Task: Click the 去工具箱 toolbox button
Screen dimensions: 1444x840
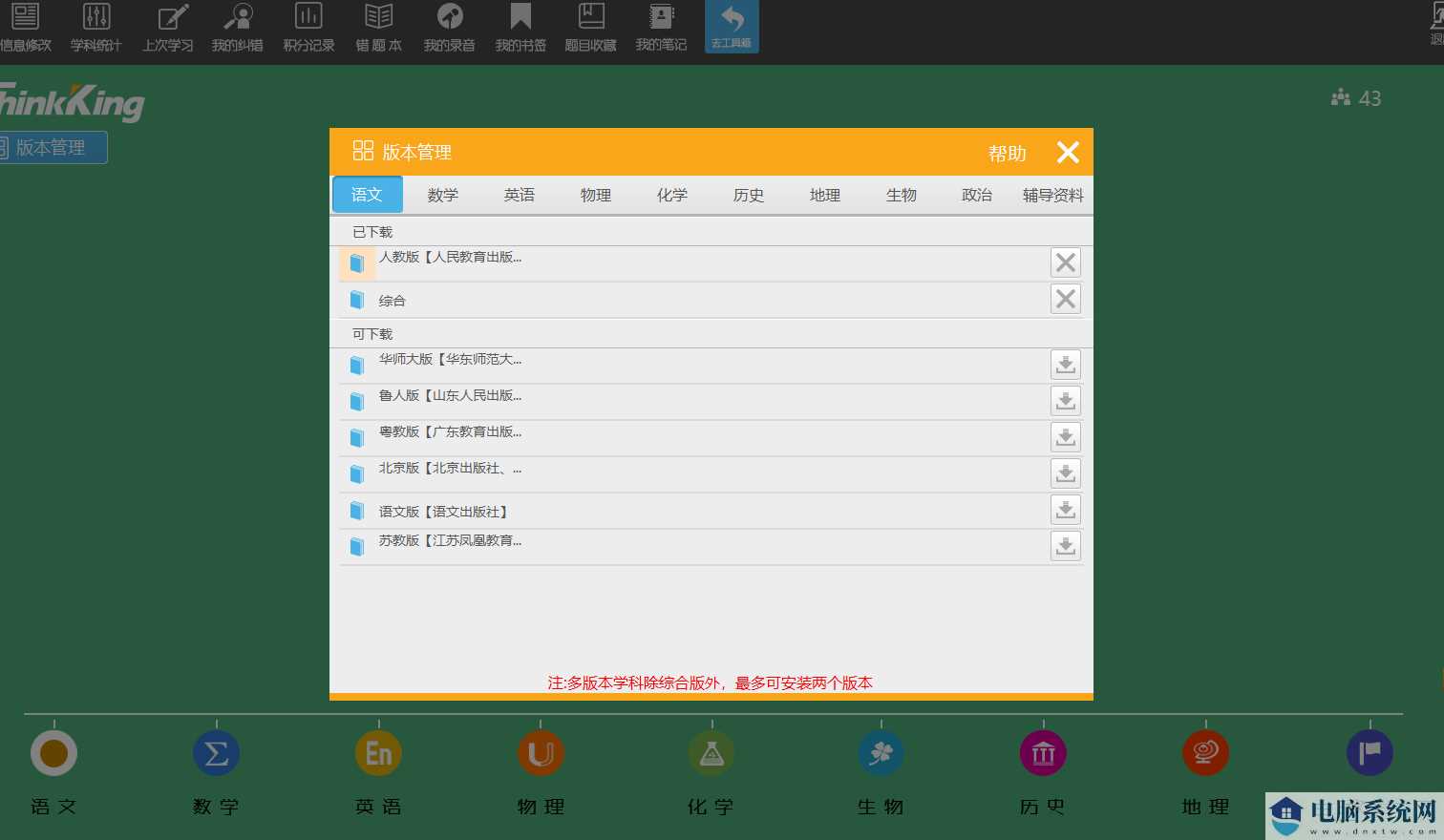Action: pyautogui.click(x=732, y=27)
